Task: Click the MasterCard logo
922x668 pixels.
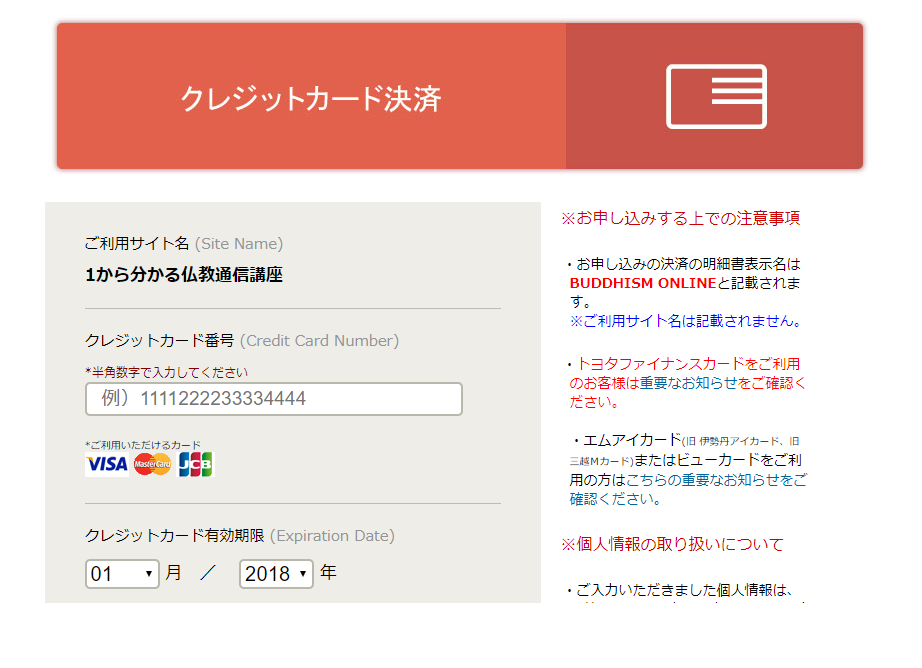Action: tap(153, 464)
